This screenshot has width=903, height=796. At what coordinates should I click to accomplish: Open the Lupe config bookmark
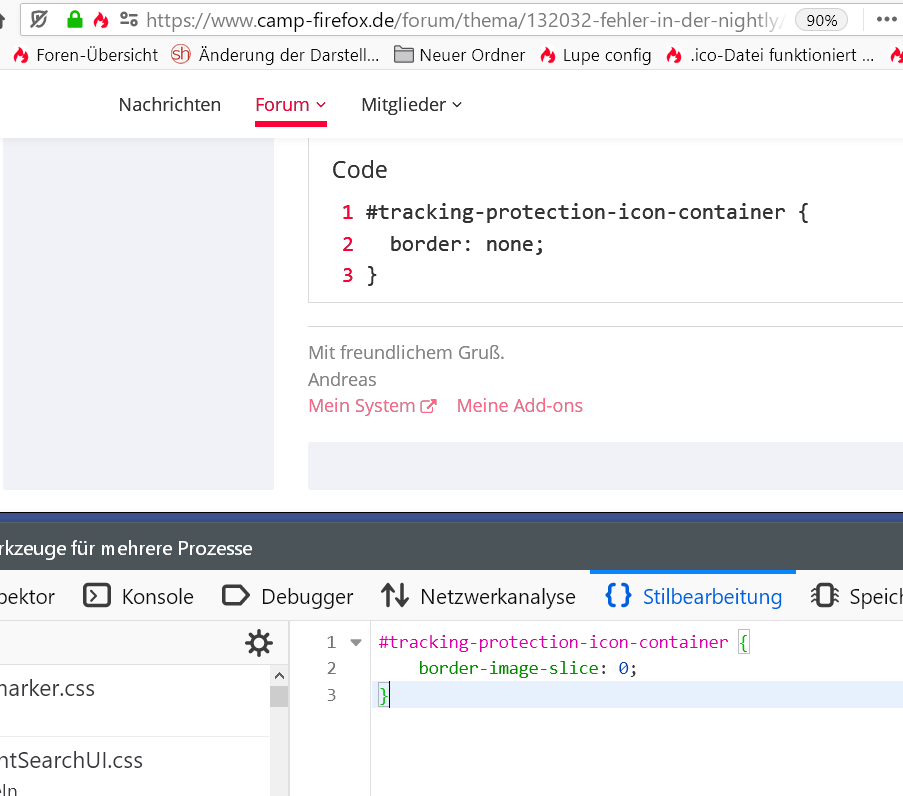[595, 55]
